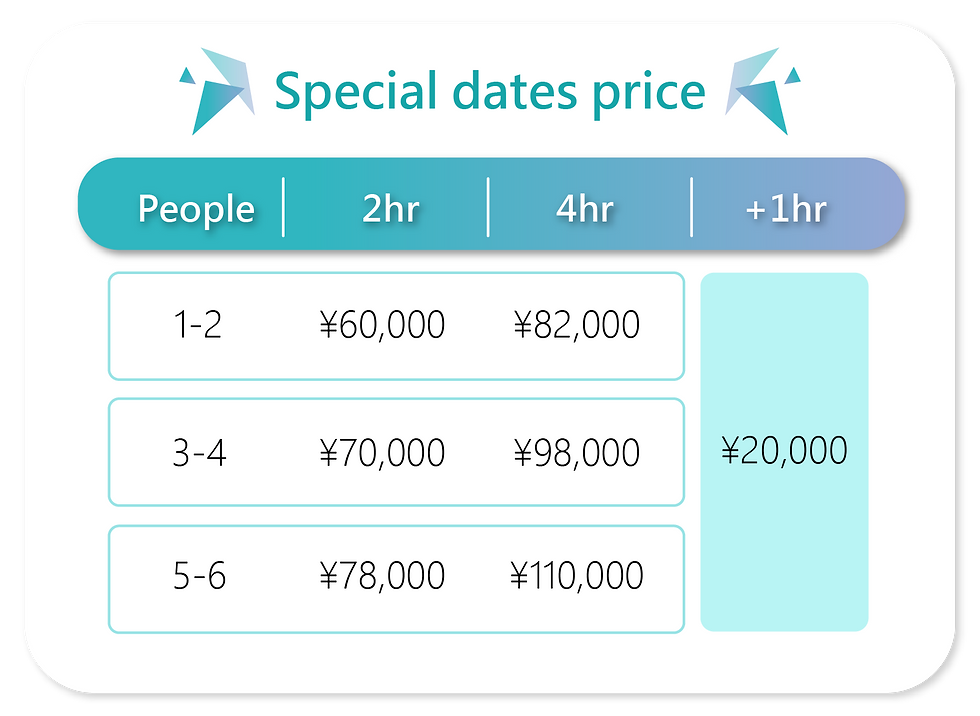Choose the ¥98,000 price

(x=577, y=453)
